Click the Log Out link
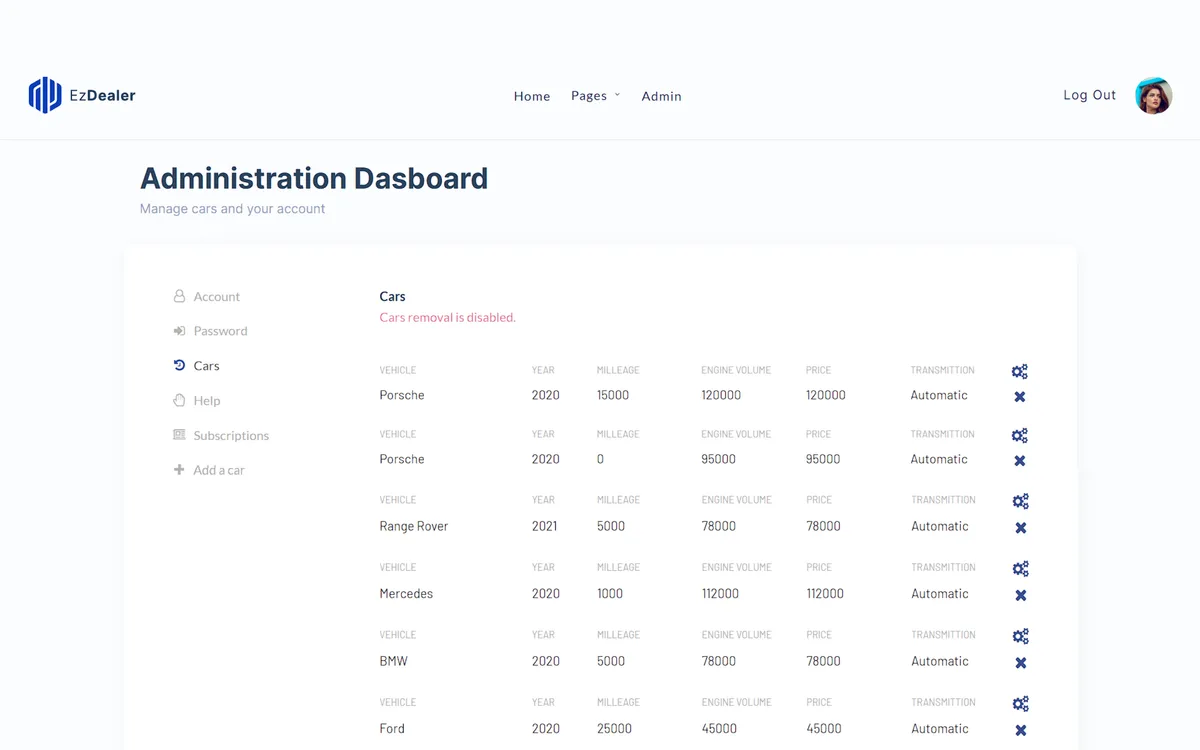 pos(1089,95)
